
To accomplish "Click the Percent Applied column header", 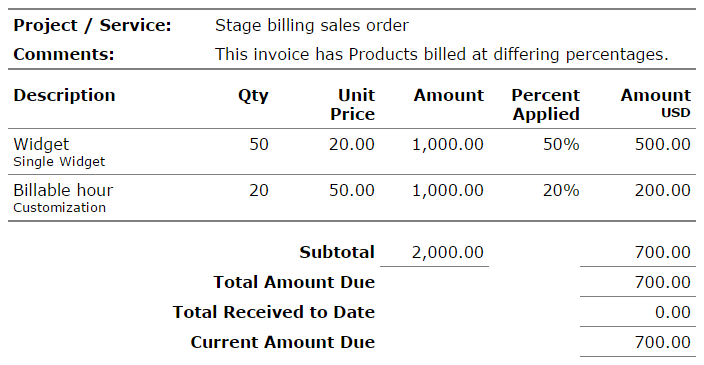I will [546, 105].
